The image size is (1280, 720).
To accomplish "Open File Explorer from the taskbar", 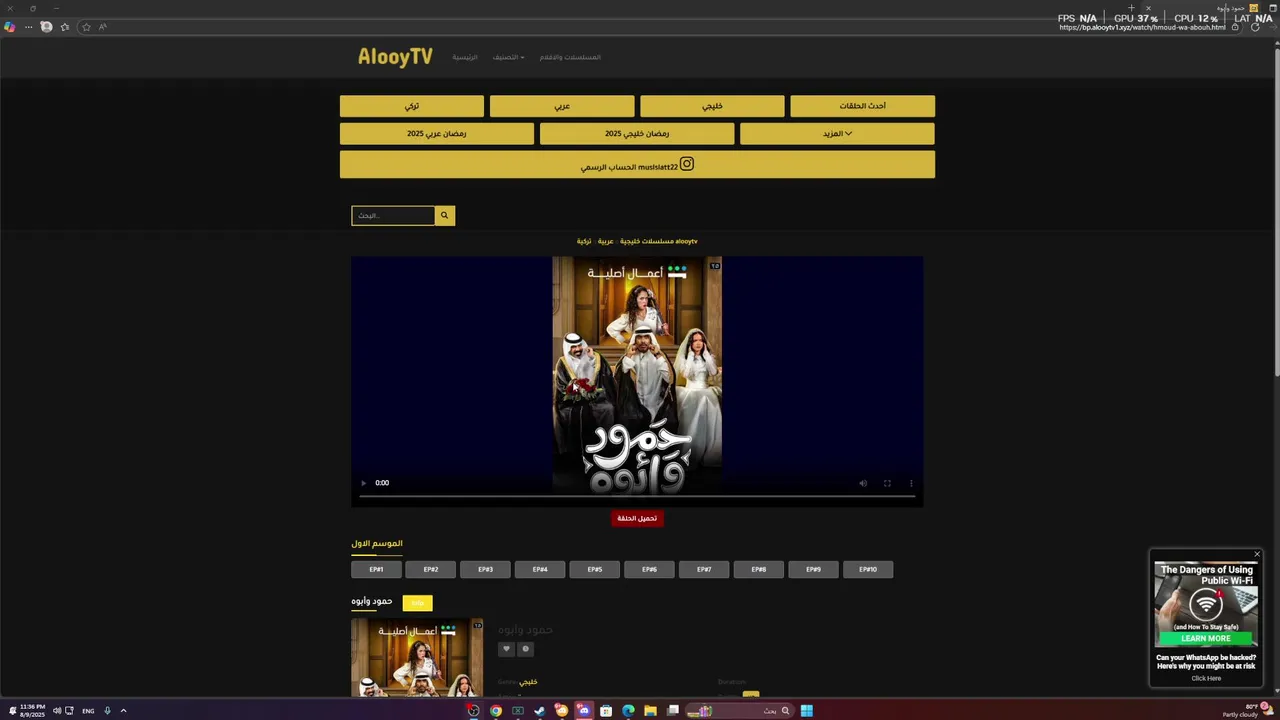I will click(x=650, y=711).
